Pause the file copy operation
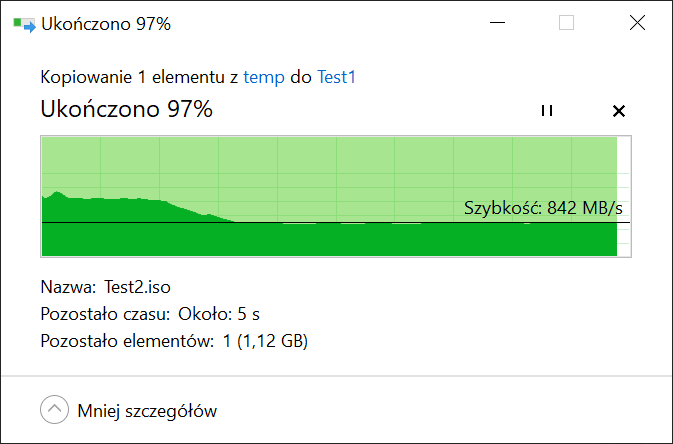The height and width of the screenshot is (444, 673). pos(546,110)
